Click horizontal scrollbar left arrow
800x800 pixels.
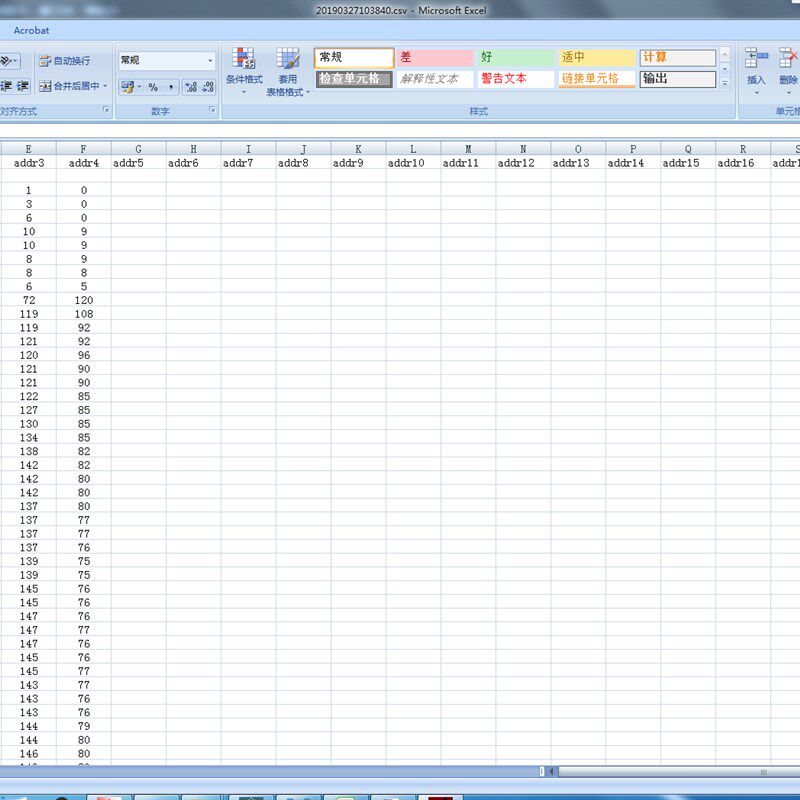pyautogui.click(x=552, y=771)
